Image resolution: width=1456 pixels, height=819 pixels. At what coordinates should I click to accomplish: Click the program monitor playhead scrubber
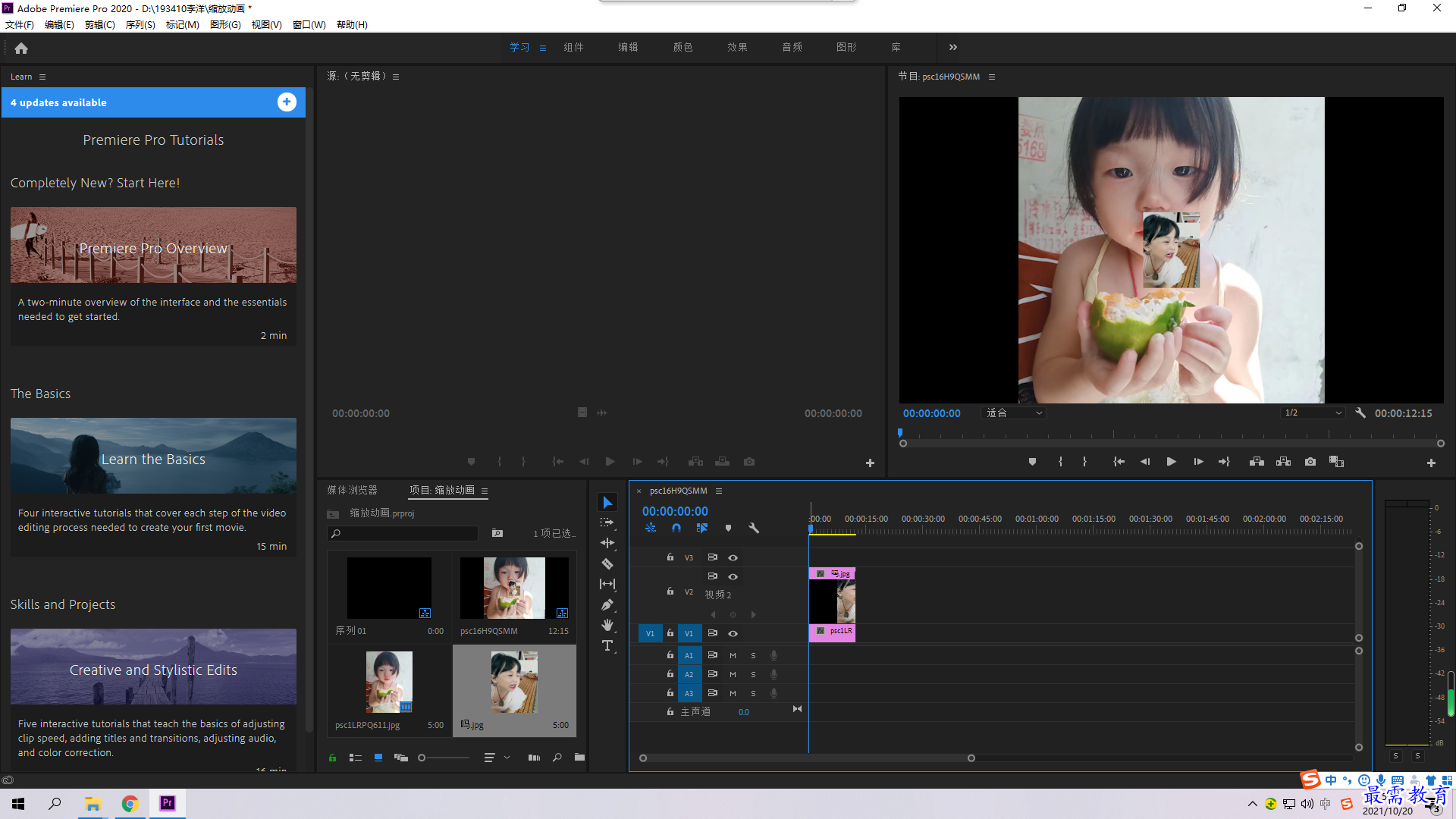point(900,433)
